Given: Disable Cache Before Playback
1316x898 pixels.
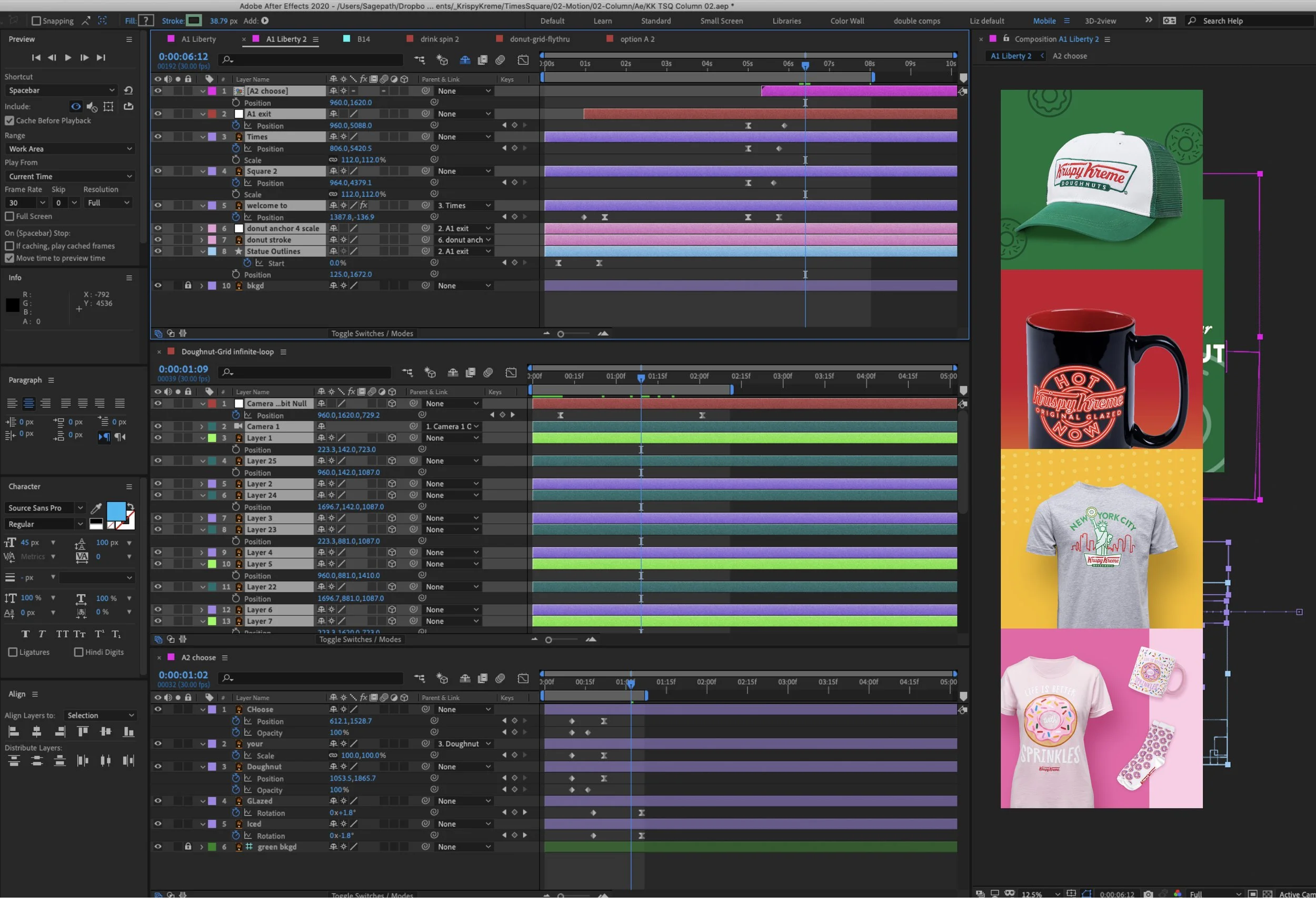Looking at the screenshot, I should 9,121.
